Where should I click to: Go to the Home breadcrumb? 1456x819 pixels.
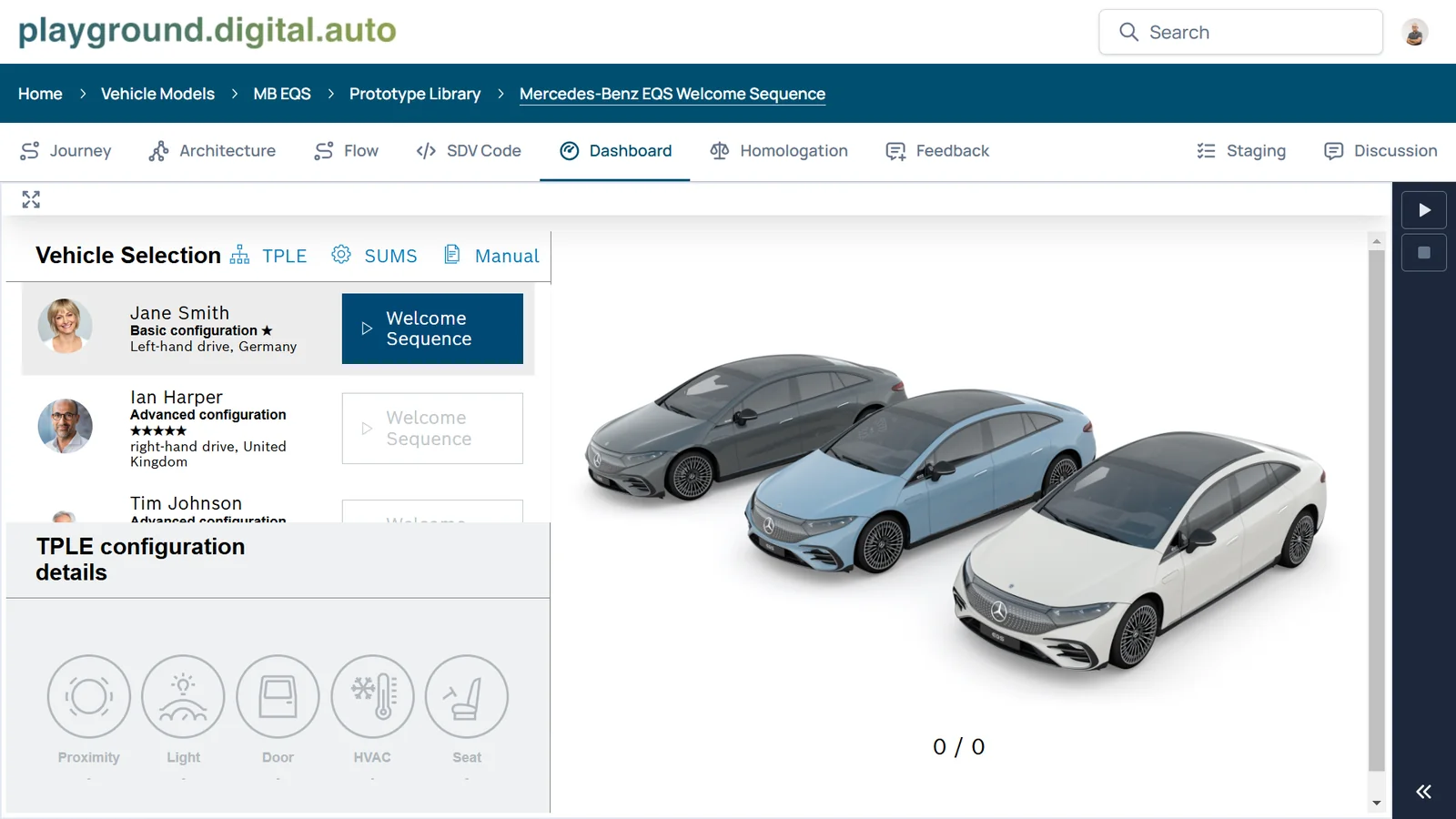coord(40,94)
